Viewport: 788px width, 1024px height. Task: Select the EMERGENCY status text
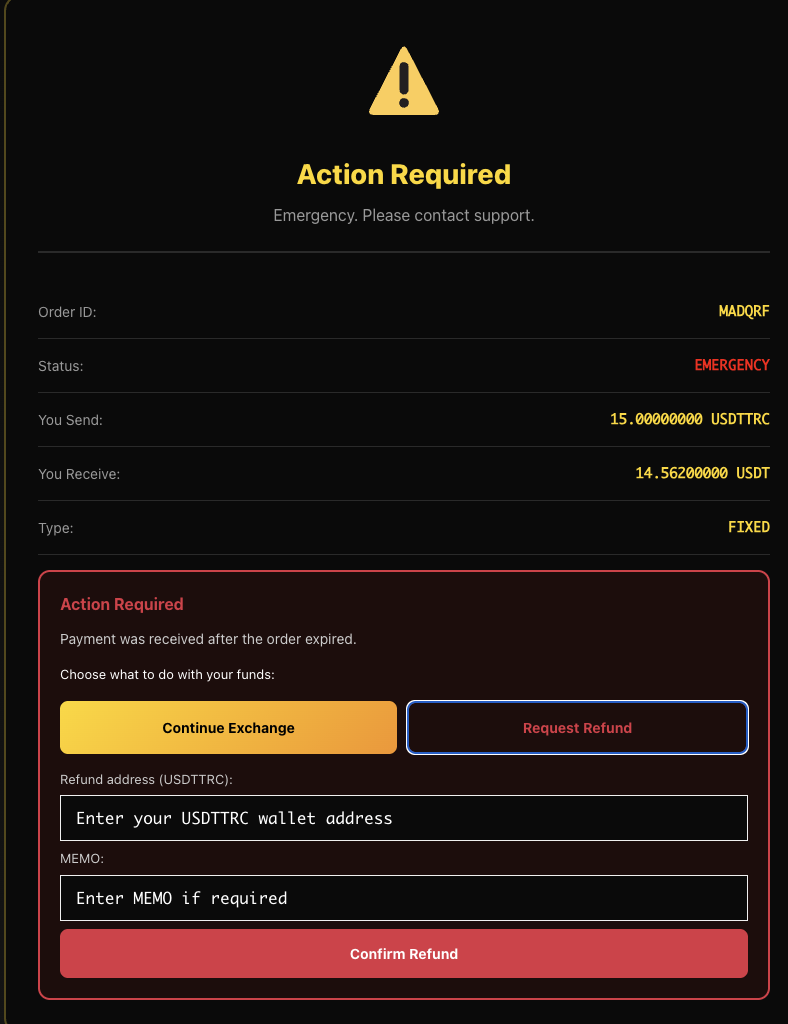(x=732, y=365)
